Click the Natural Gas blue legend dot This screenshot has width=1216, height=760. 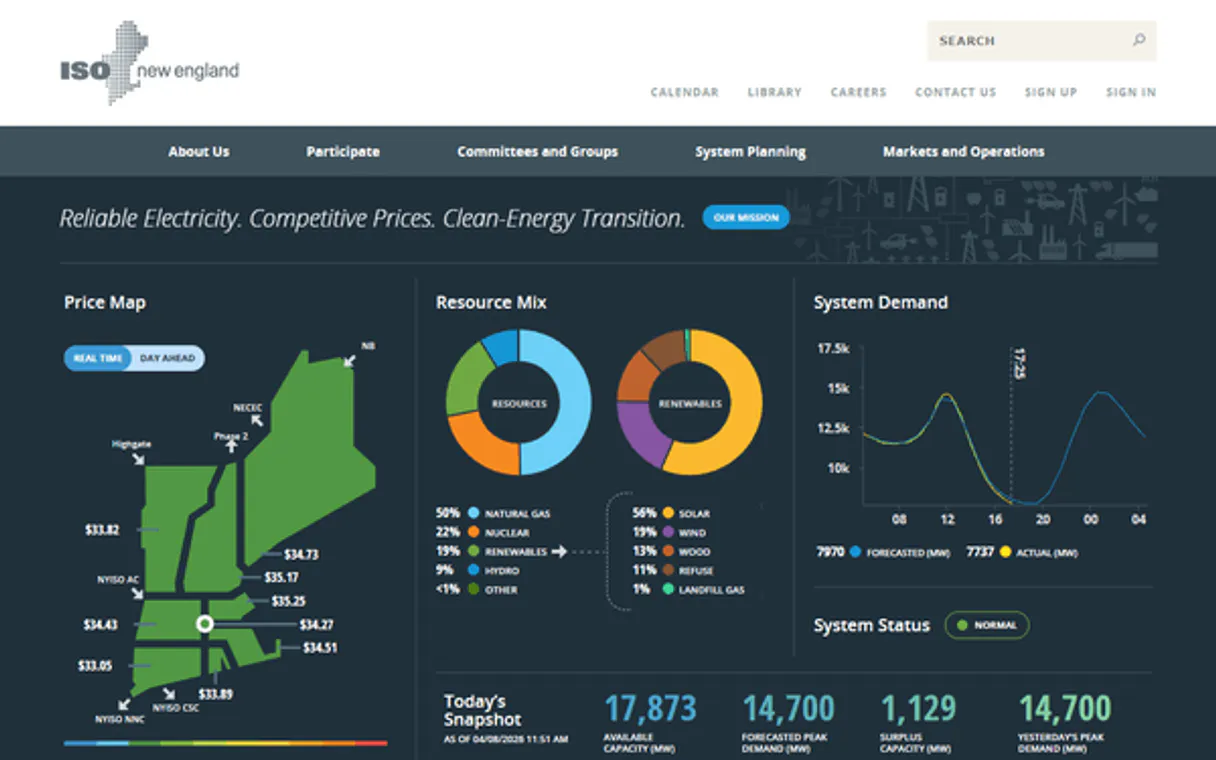tap(472, 513)
